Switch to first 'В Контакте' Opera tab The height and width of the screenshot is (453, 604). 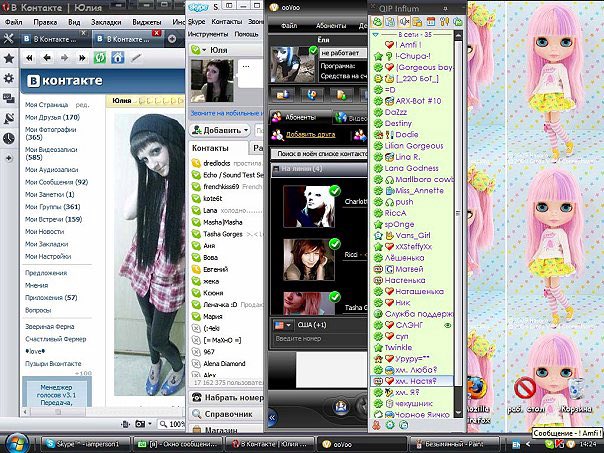tap(54, 39)
